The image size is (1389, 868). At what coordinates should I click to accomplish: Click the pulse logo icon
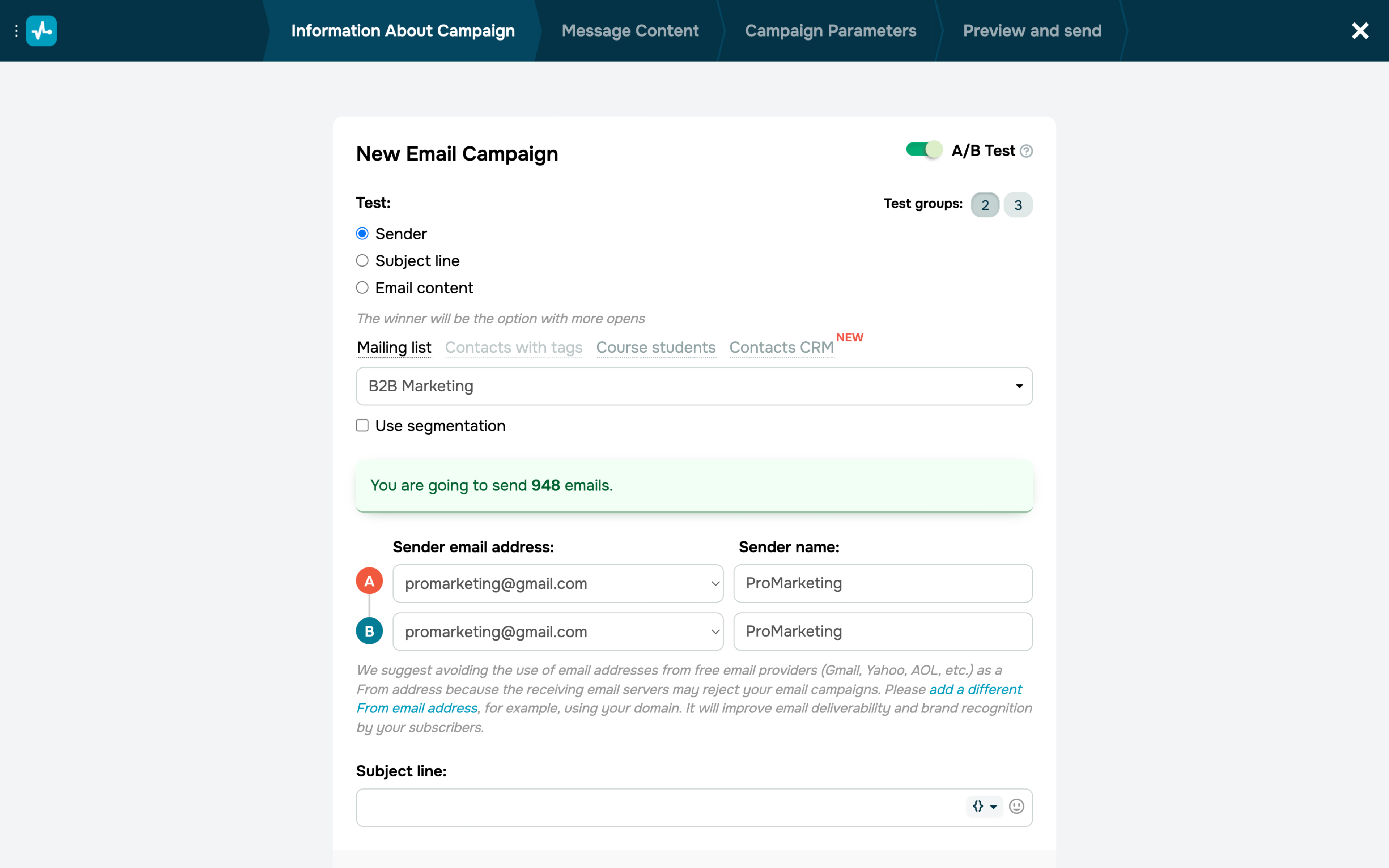tap(41, 30)
